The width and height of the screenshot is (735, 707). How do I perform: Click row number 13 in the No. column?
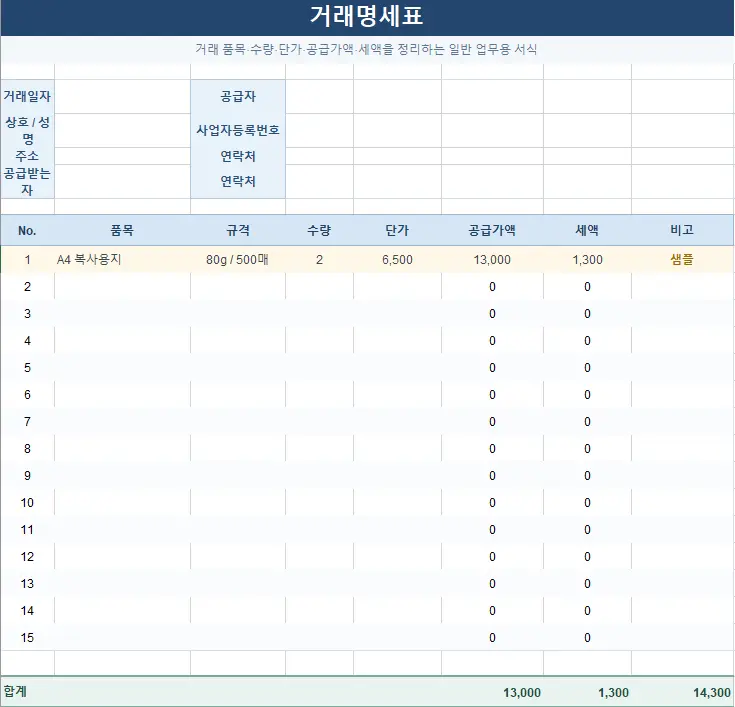point(27,584)
